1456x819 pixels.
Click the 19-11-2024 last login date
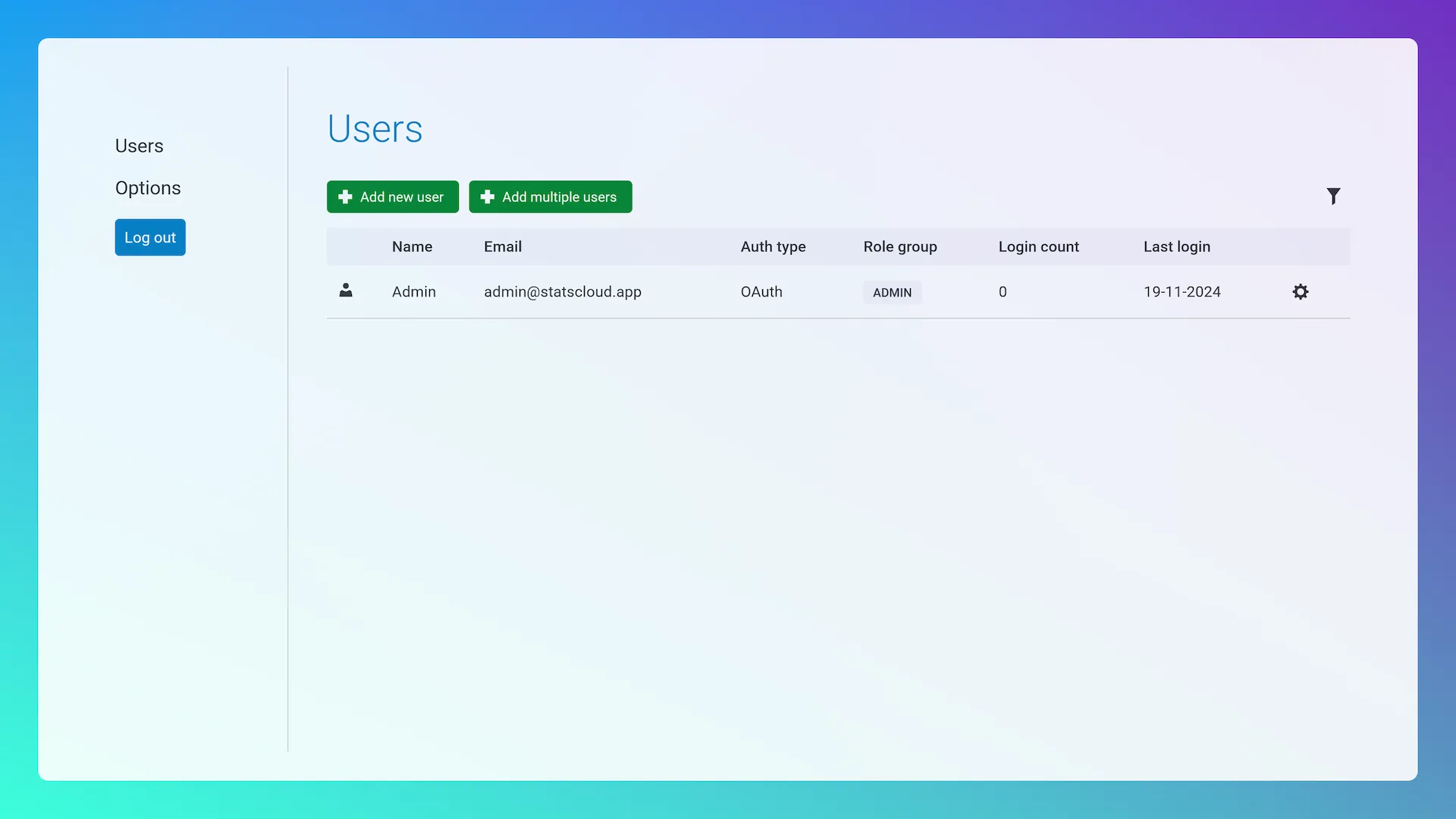[1181, 292]
